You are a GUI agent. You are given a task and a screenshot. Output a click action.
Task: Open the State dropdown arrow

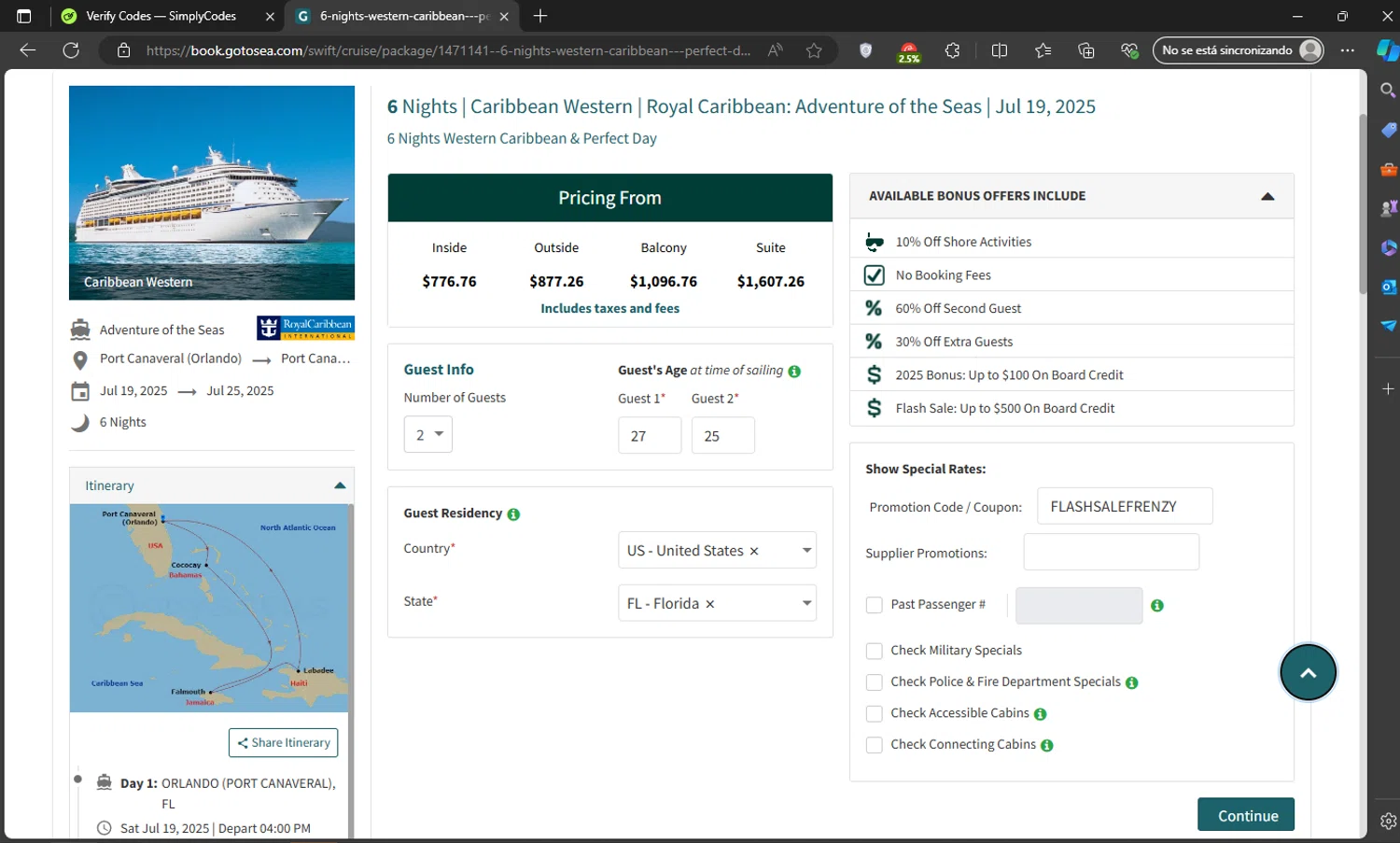click(x=806, y=604)
